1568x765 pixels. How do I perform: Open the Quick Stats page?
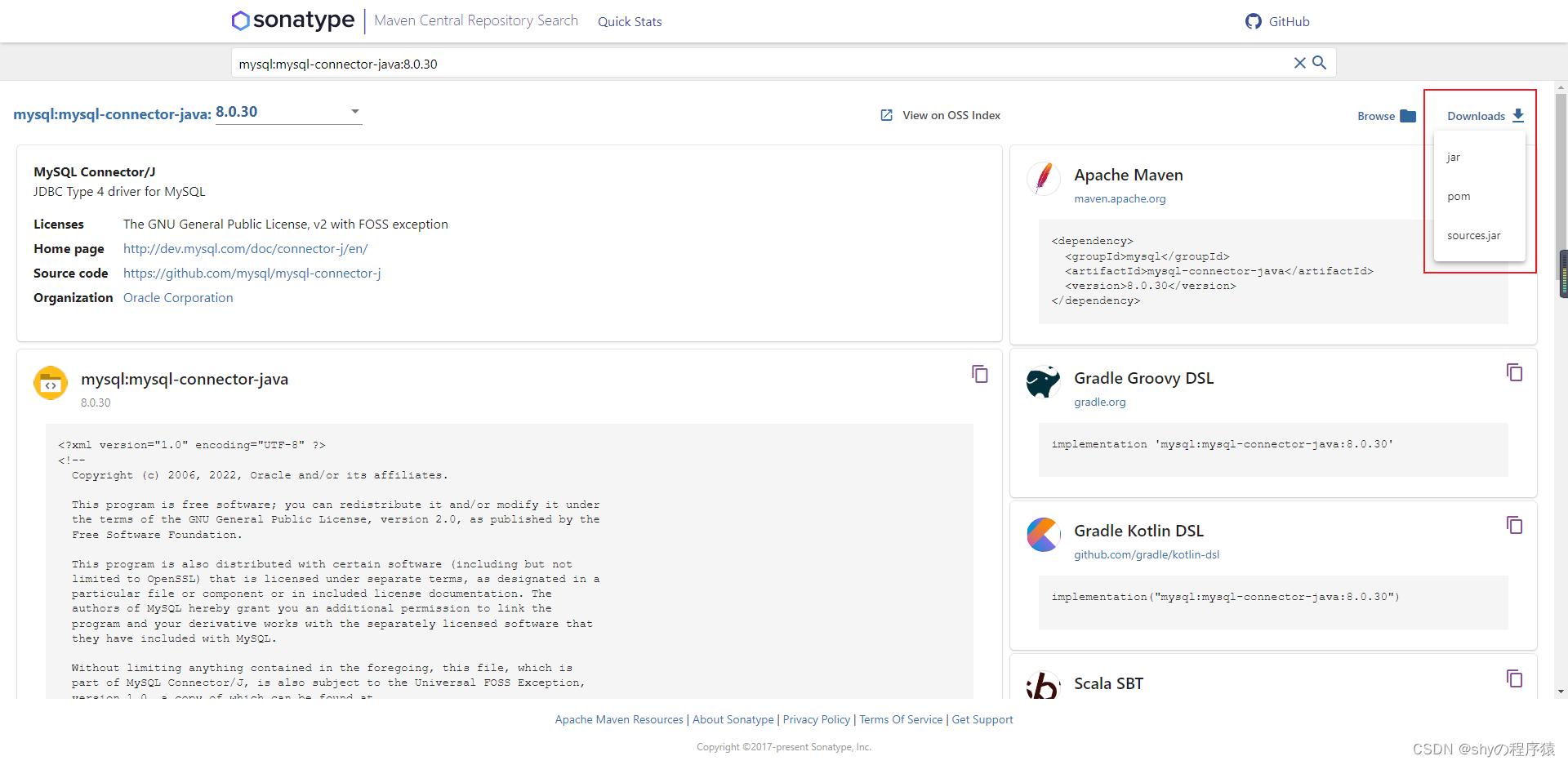click(x=630, y=22)
